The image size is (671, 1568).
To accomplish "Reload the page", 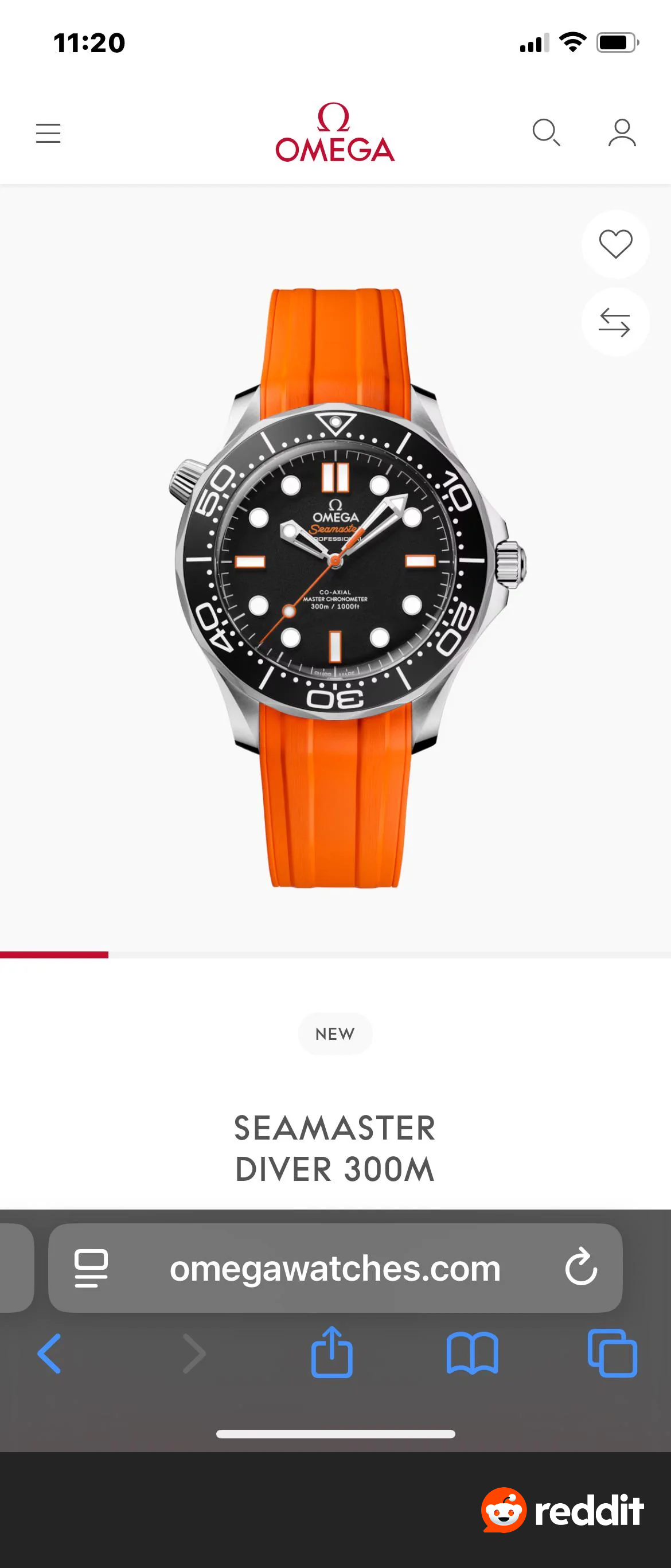I will coord(581,1267).
